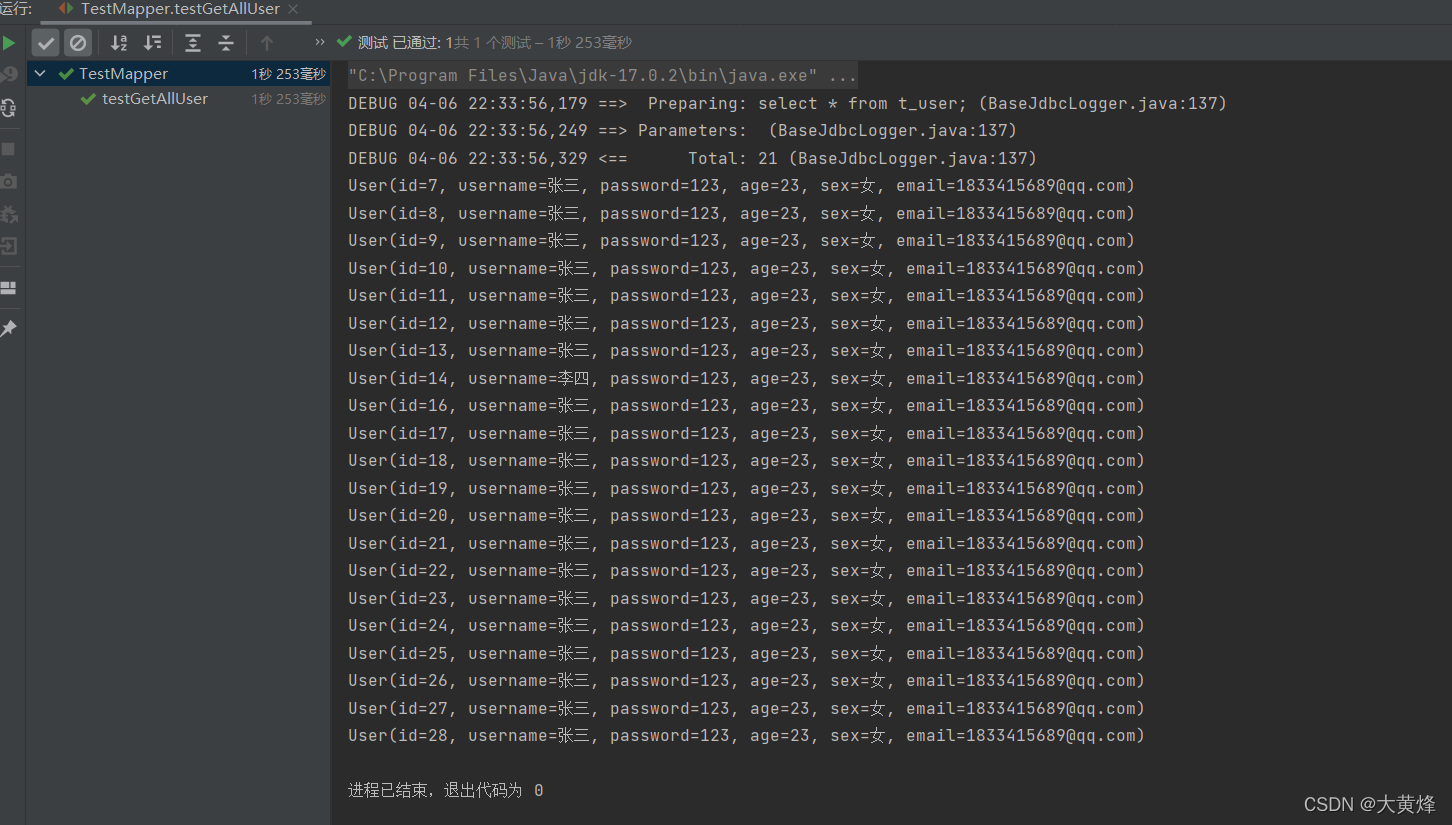Click the layout restore icon

click(x=9, y=288)
